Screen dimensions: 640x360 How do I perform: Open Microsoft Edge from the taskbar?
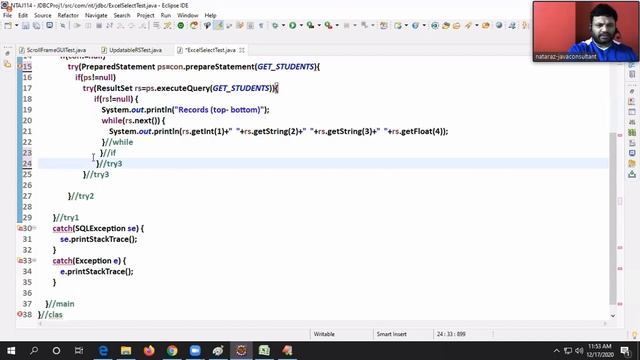point(103,351)
